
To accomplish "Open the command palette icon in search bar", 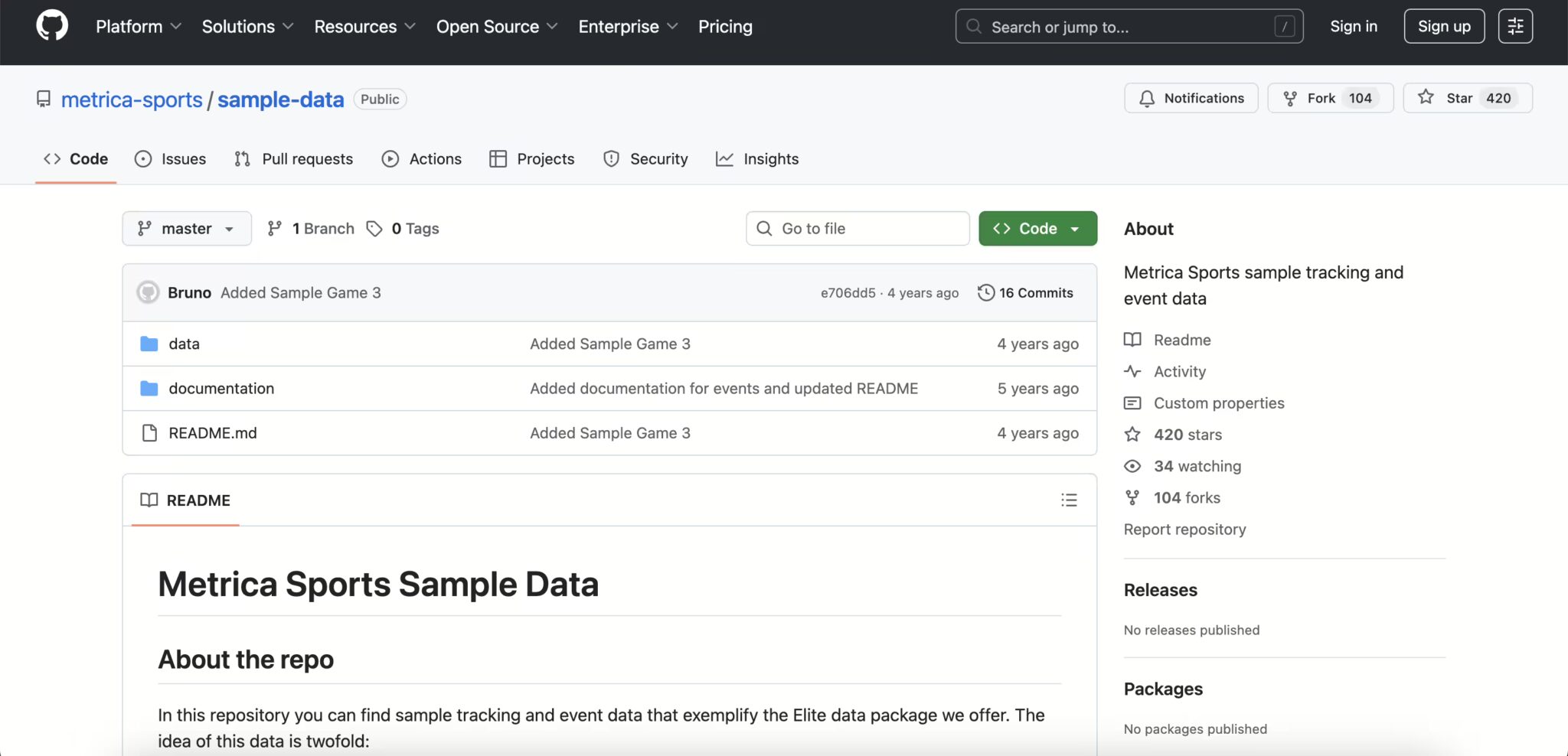I will [1283, 26].
